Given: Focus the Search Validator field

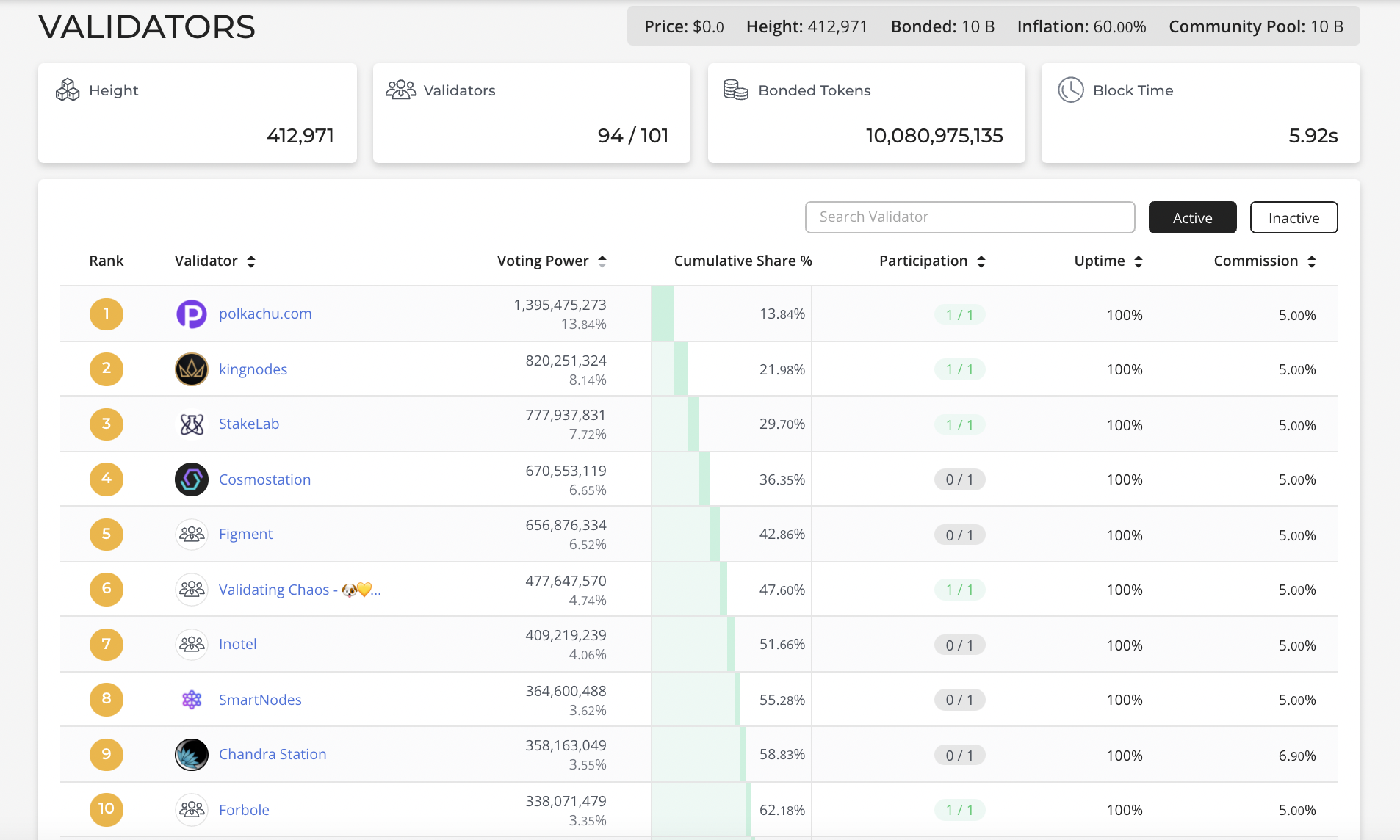Looking at the screenshot, I should pos(970,217).
